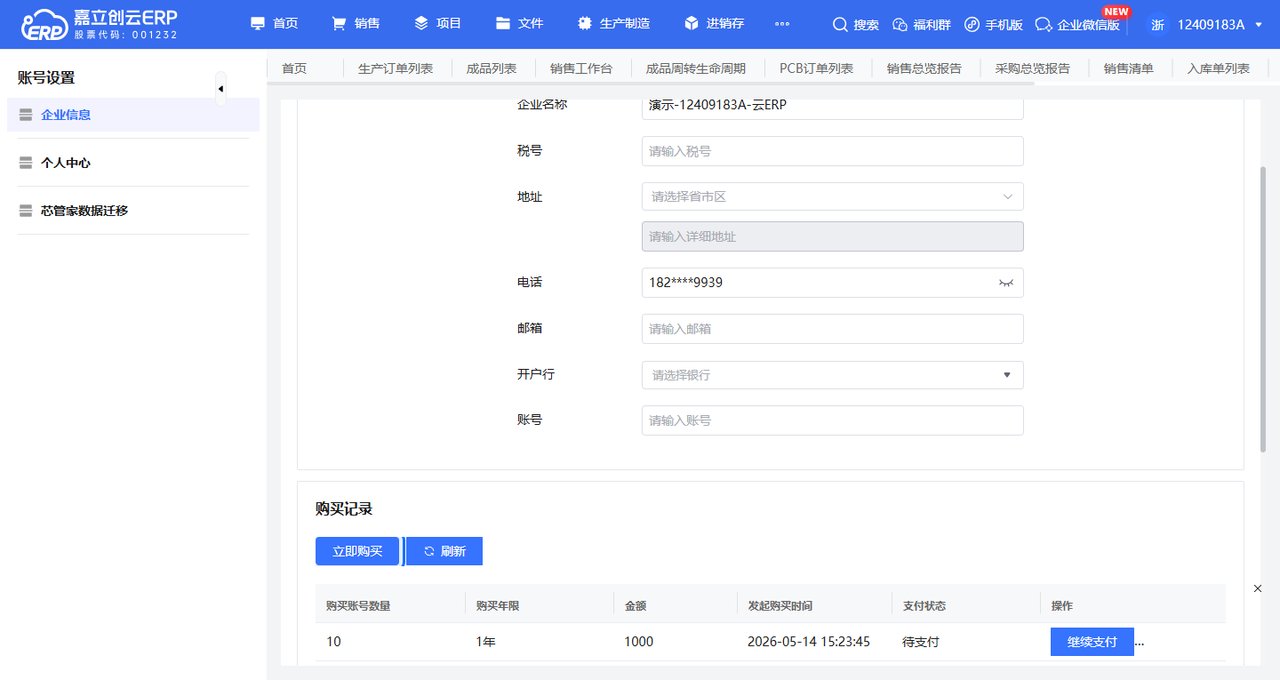This screenshot has width=1280, height=680.
Task: Click the 浙 user avatar
Action: coord(1157,24)
